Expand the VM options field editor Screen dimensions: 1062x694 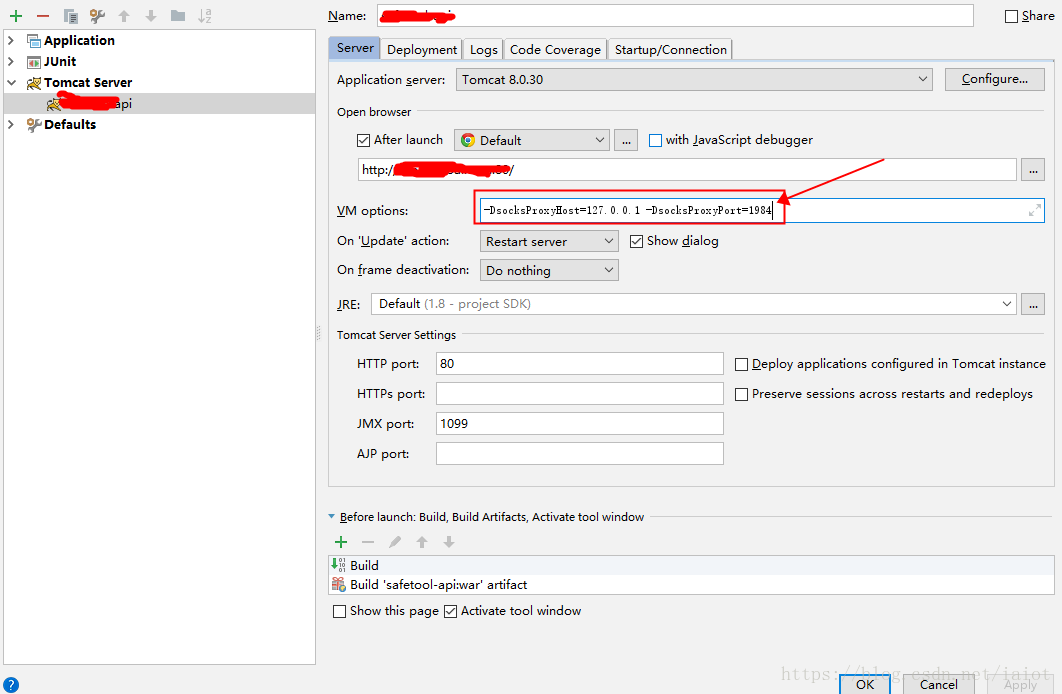click(x=1034, y=211)
